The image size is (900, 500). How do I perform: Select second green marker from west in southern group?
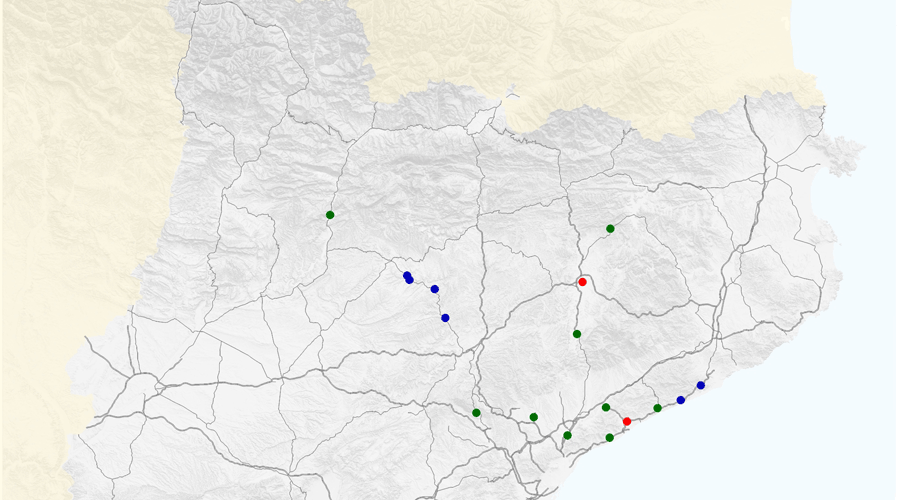coord(534,417)
